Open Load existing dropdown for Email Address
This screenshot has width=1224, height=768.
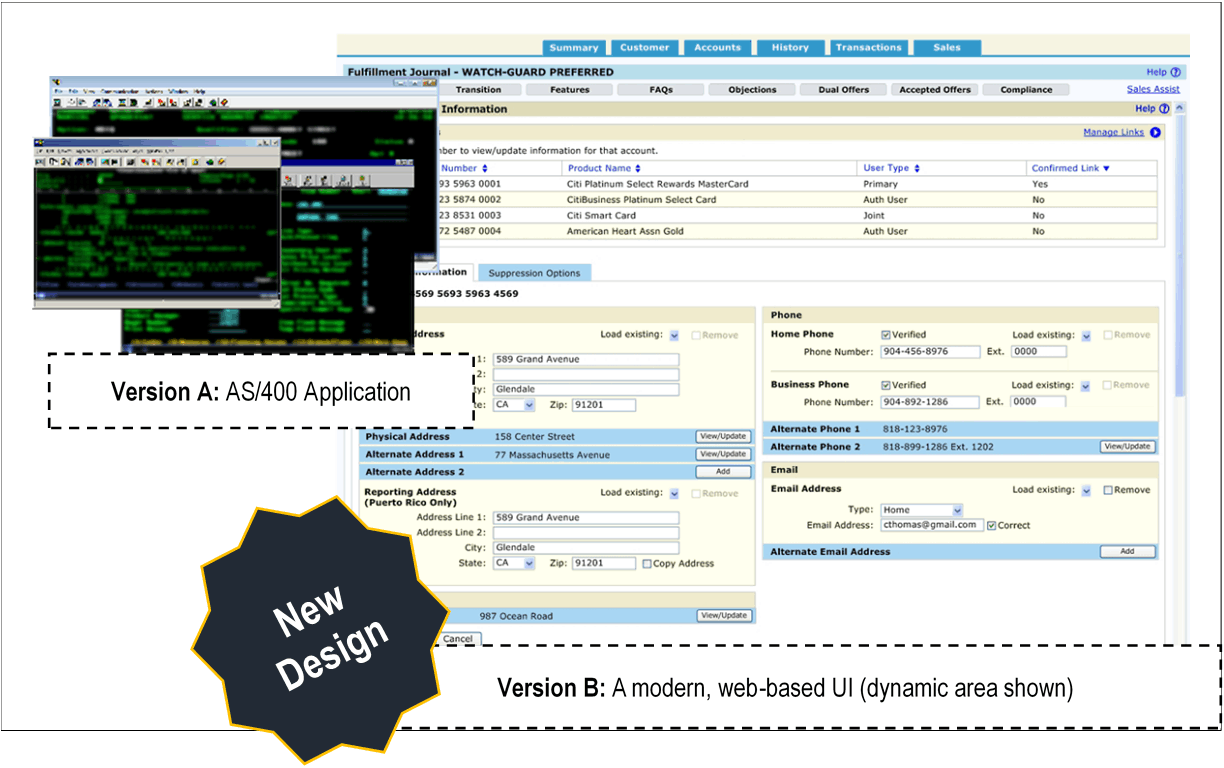click(1086, 490)
